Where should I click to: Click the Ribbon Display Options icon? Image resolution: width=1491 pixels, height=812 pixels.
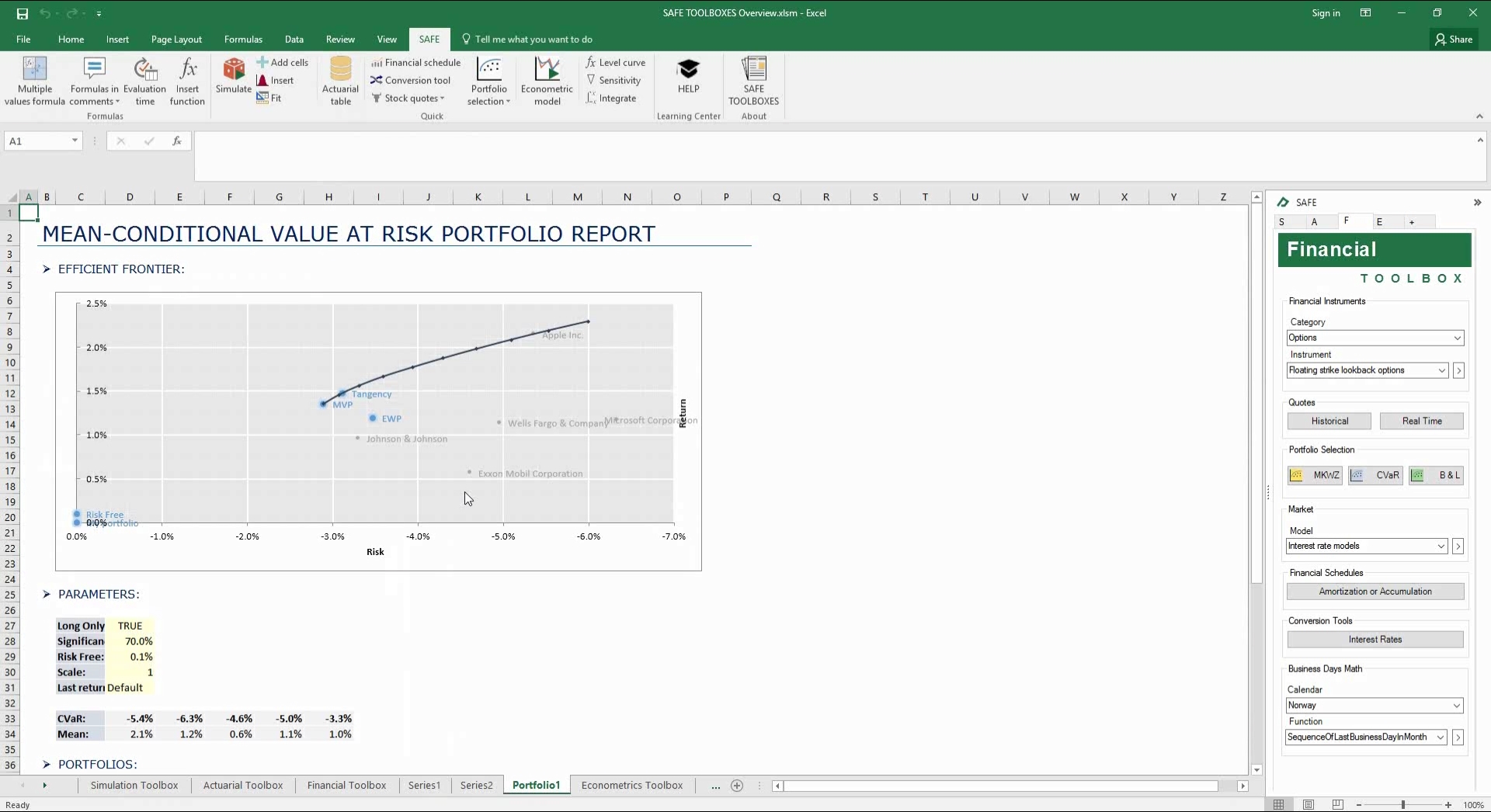coord(1365,13)
